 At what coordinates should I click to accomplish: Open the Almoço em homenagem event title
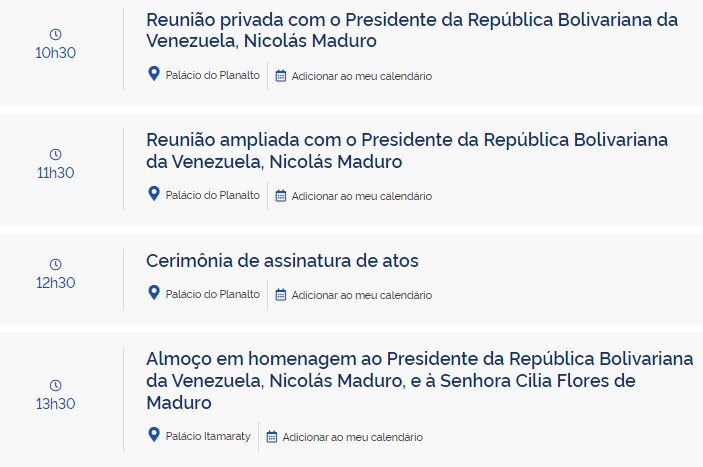click(x=420, y=381)
